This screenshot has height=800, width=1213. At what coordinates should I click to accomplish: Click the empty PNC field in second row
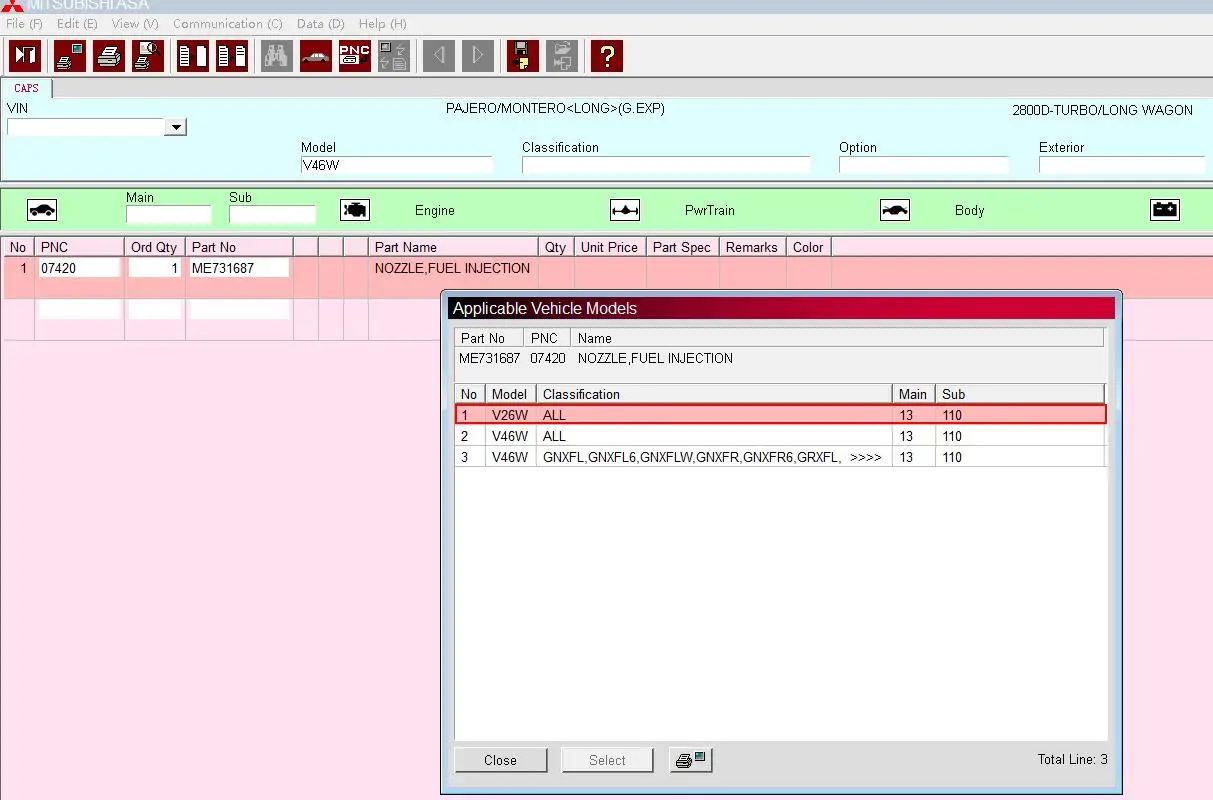point(79,310)
